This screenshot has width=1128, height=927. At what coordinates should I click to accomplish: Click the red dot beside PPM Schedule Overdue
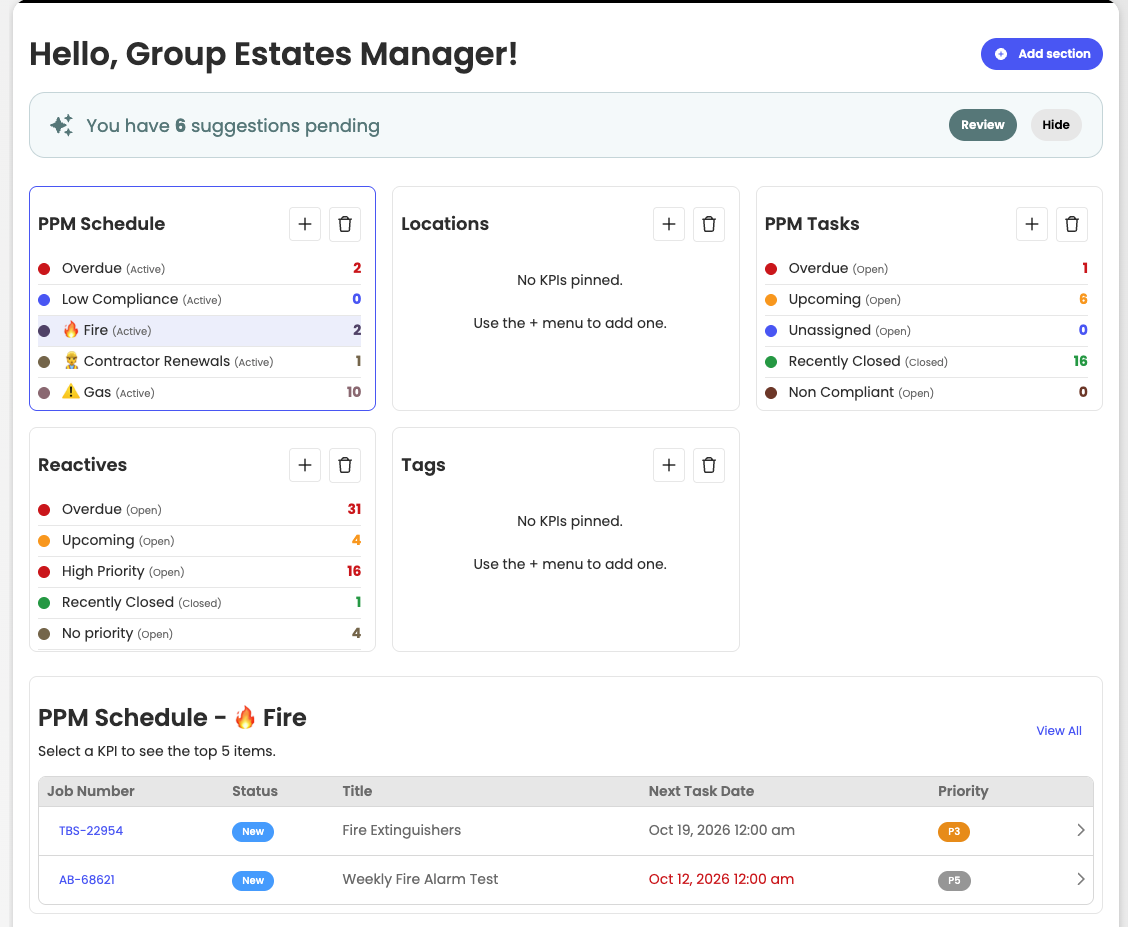(44, 269)
